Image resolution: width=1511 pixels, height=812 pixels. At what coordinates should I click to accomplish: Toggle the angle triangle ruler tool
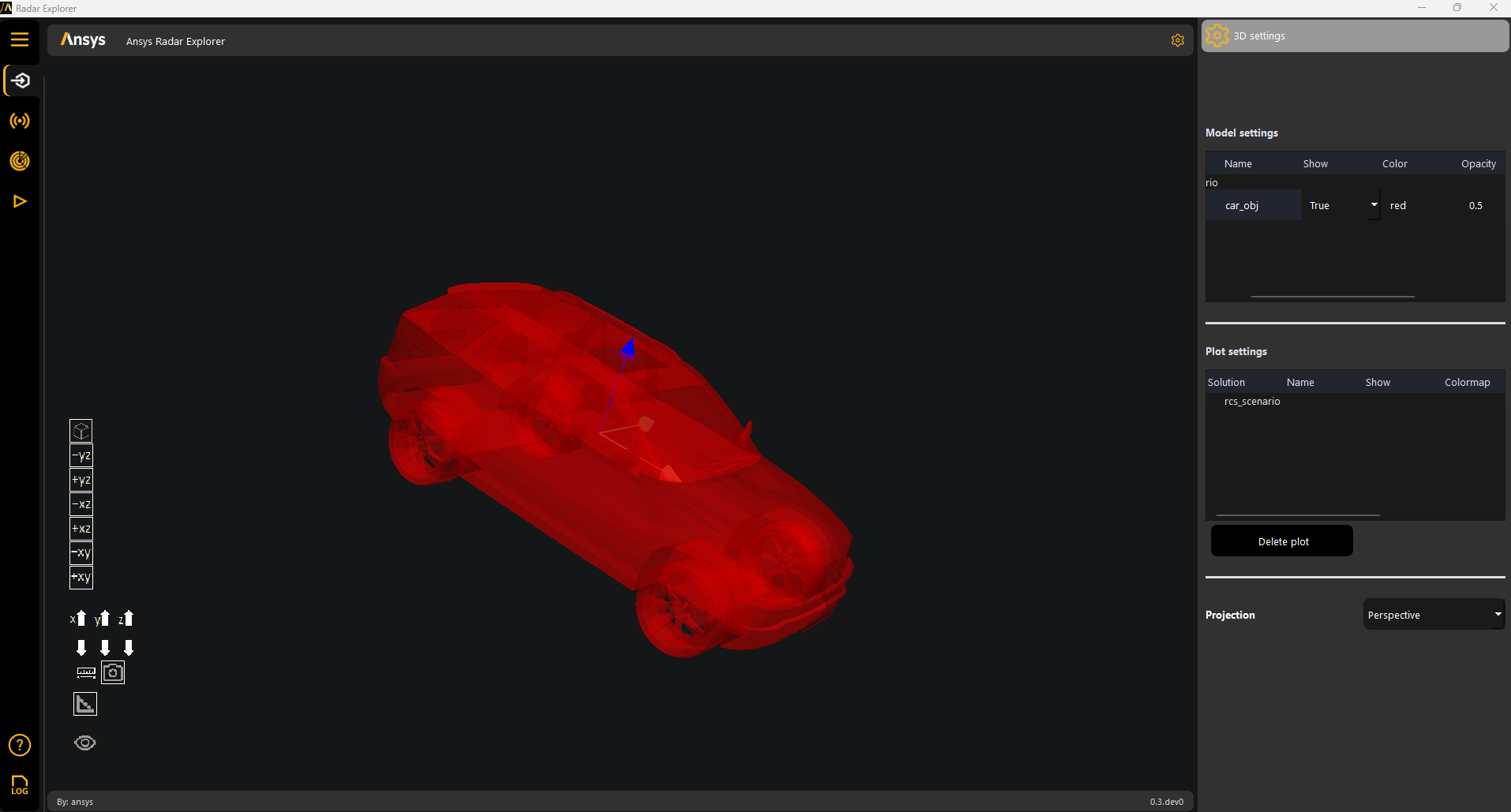click(x=85, y=704)
